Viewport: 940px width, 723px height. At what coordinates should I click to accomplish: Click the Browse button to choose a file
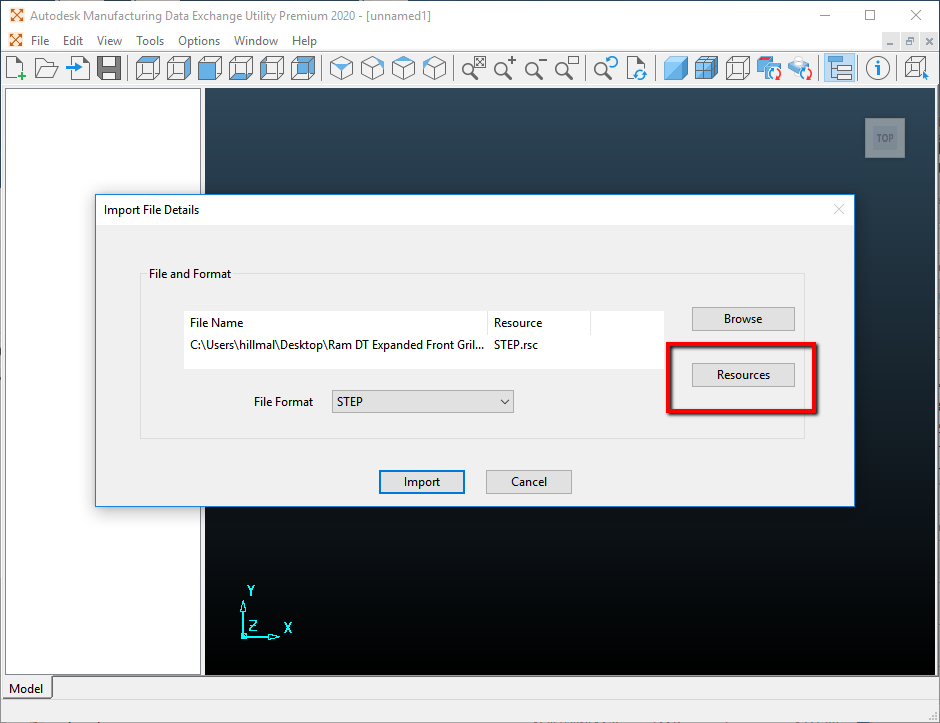(743, 318)
